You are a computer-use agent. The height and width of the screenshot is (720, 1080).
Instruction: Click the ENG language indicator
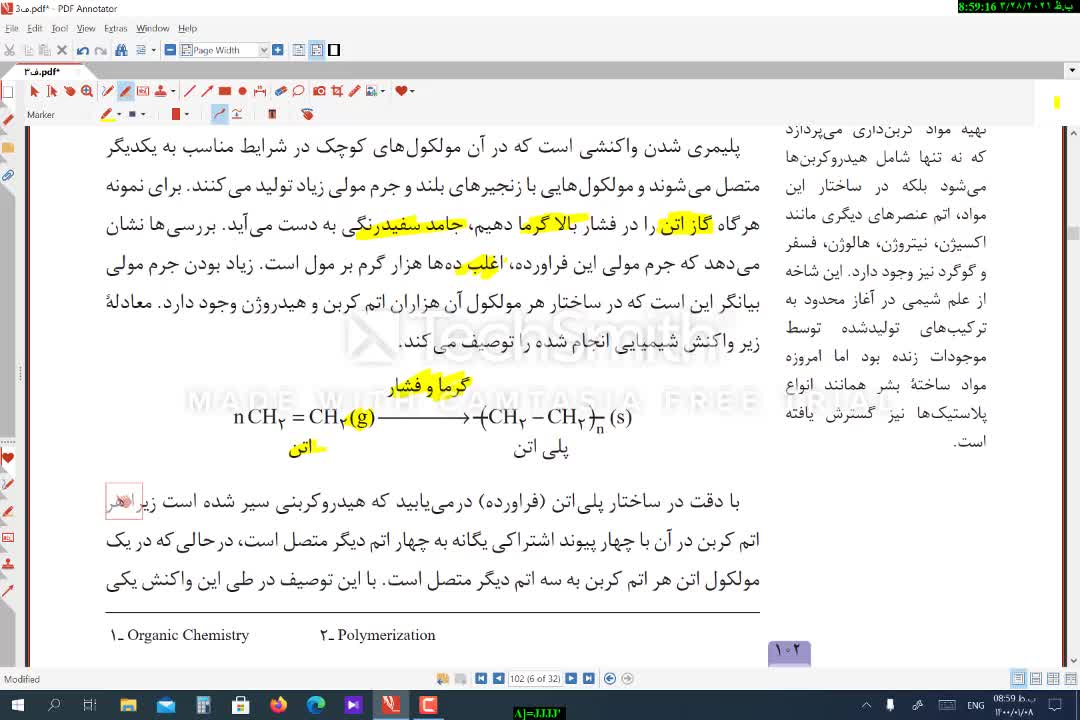[x=975, y=706]
